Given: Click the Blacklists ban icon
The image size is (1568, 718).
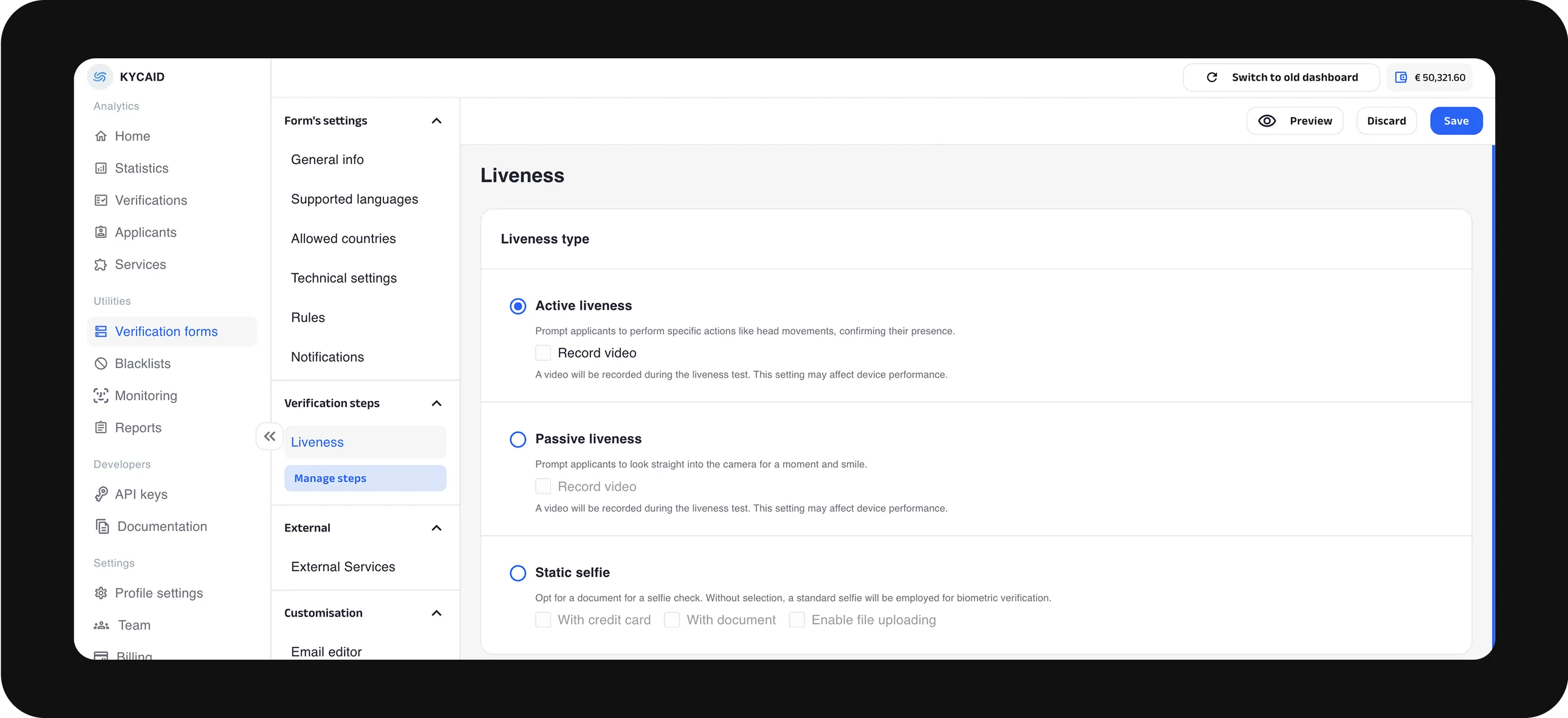Looking at the screenshot, I should pyautogui.click(x=101, y=364).
